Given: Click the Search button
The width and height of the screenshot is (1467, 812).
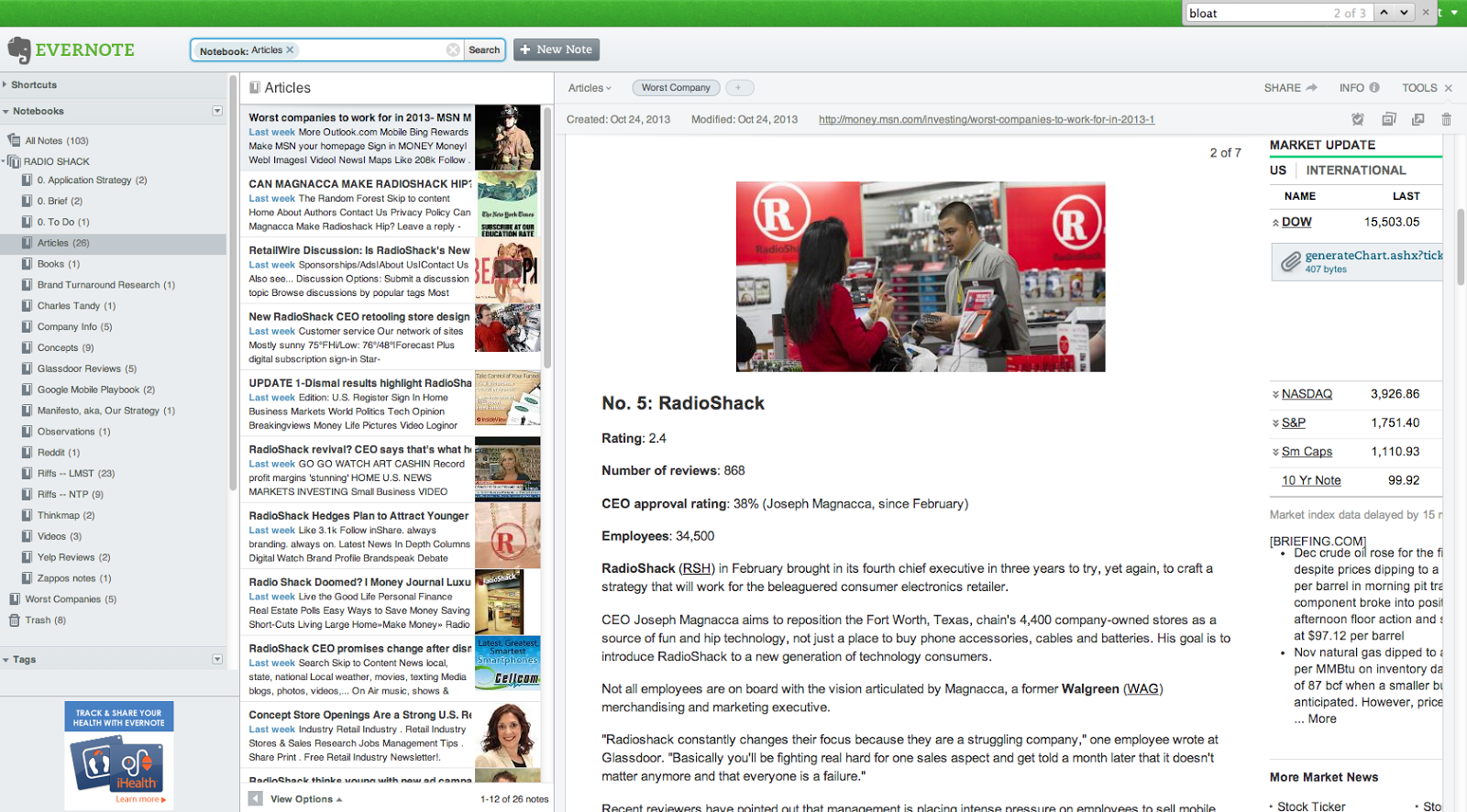Looking at the screenshot, I should [x=484, y=50].
